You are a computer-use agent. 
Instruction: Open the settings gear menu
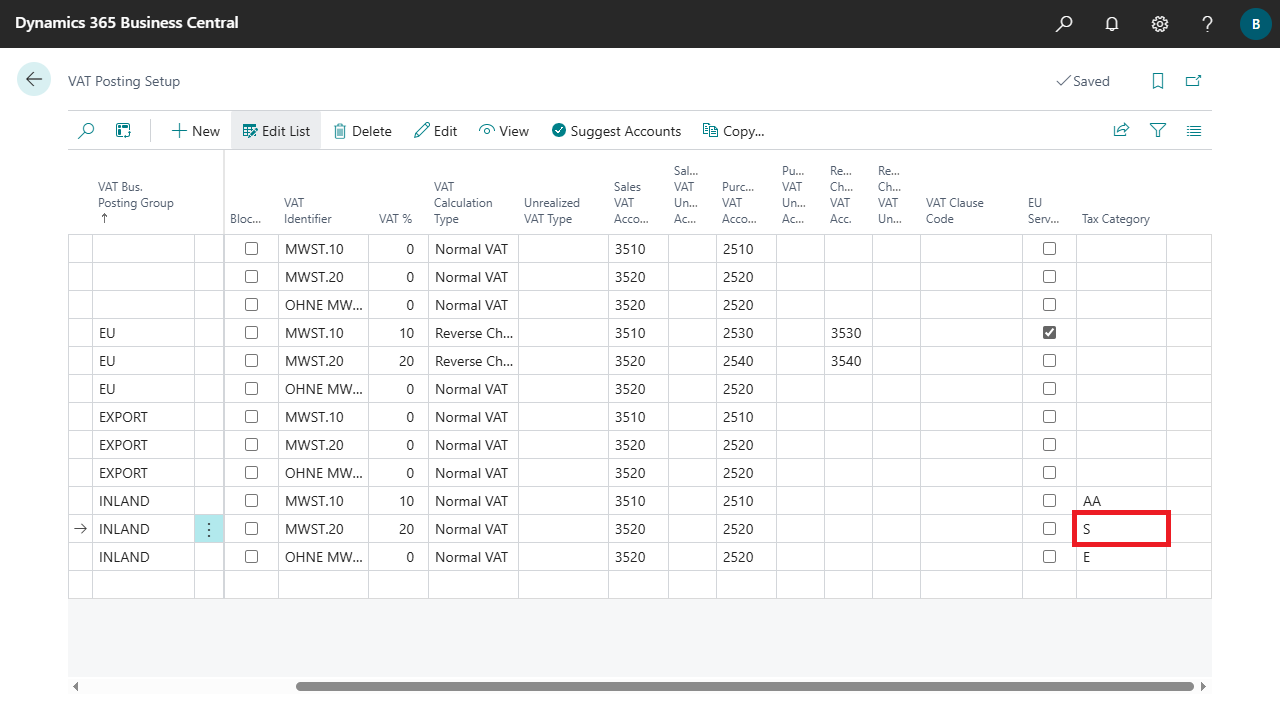(1160, 23)
